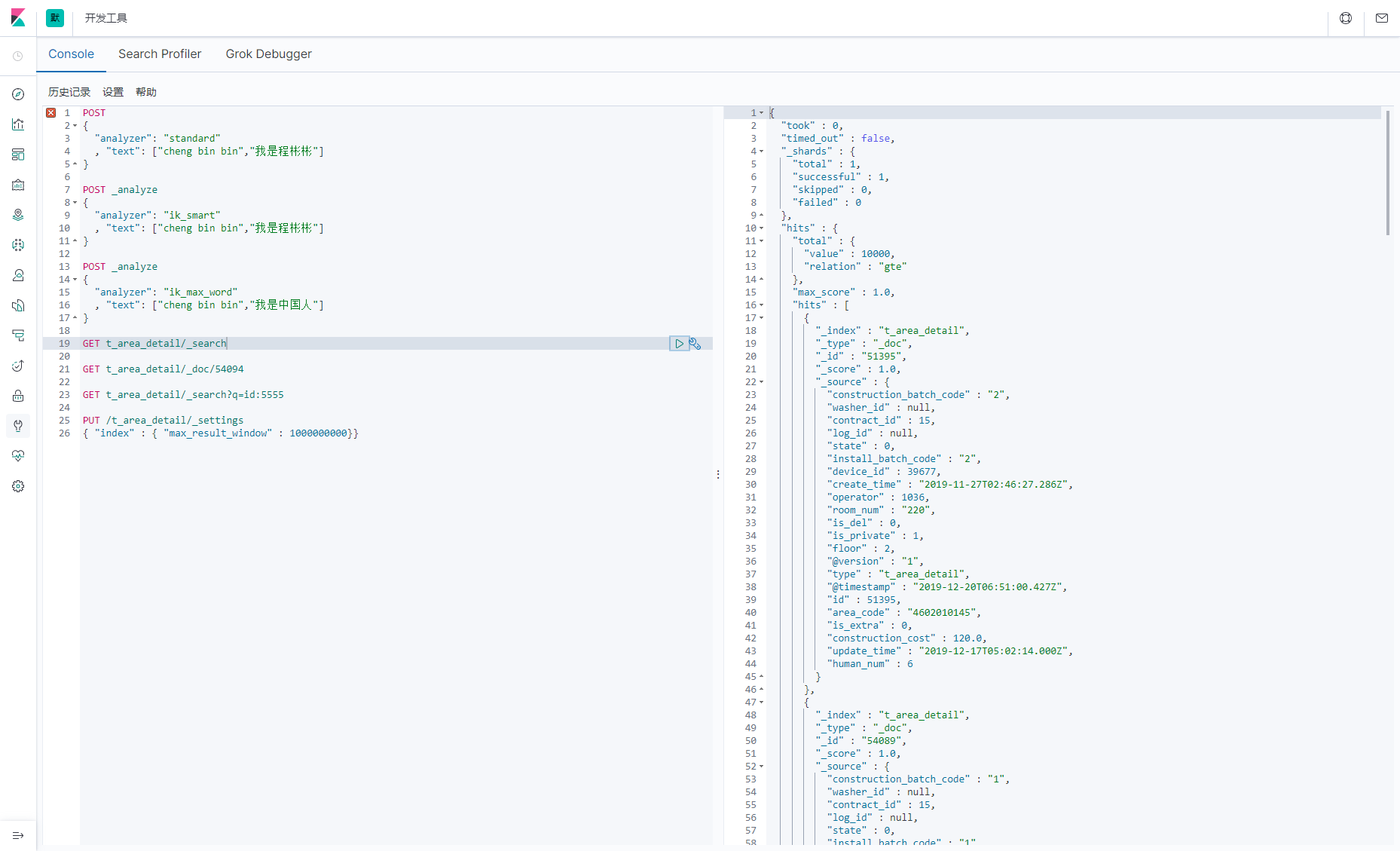Click response "relation" : "gte" line
The image size is (1400, 851).
coord(855,267)
